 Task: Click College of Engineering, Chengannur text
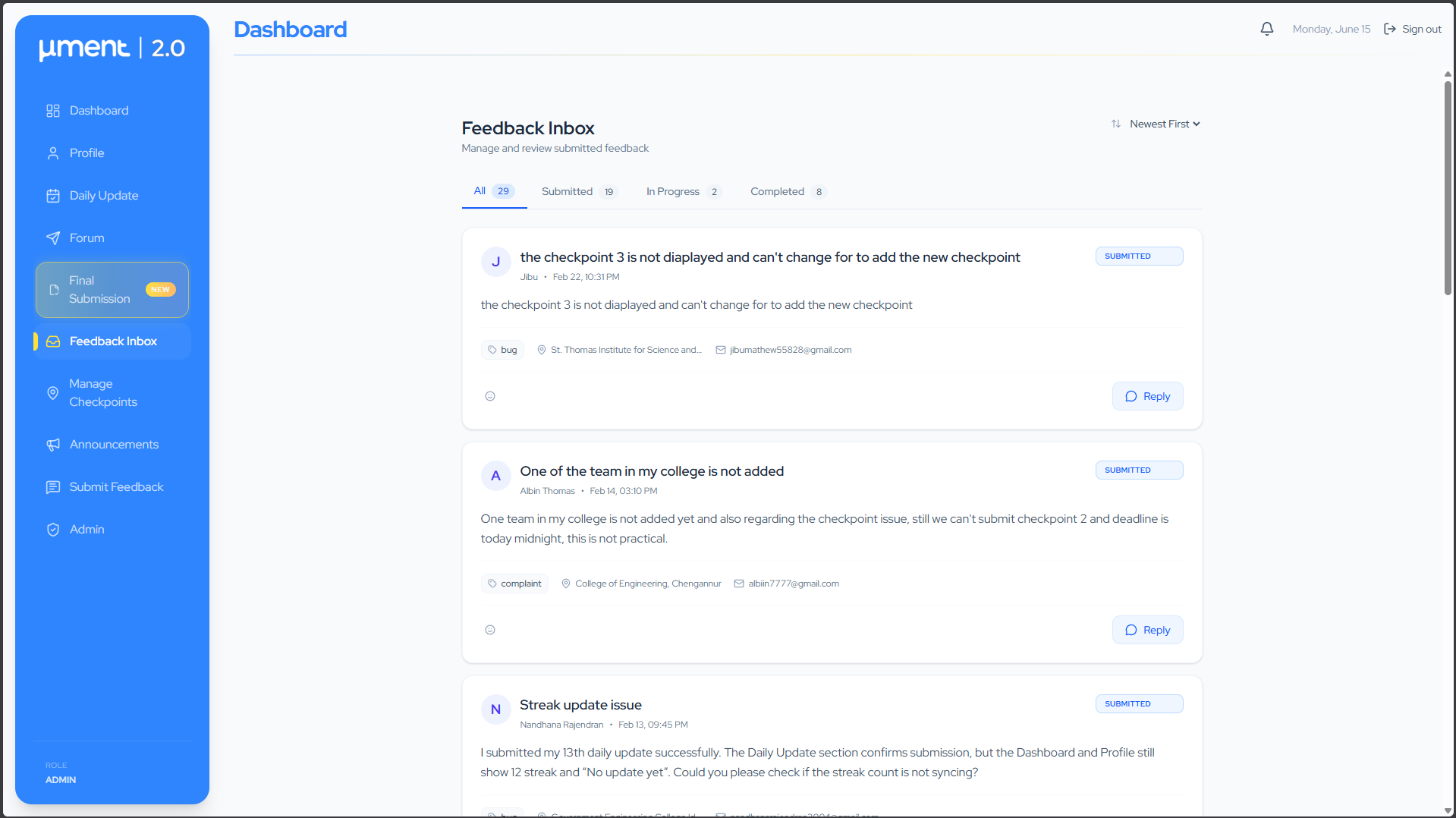click(648, 584)
